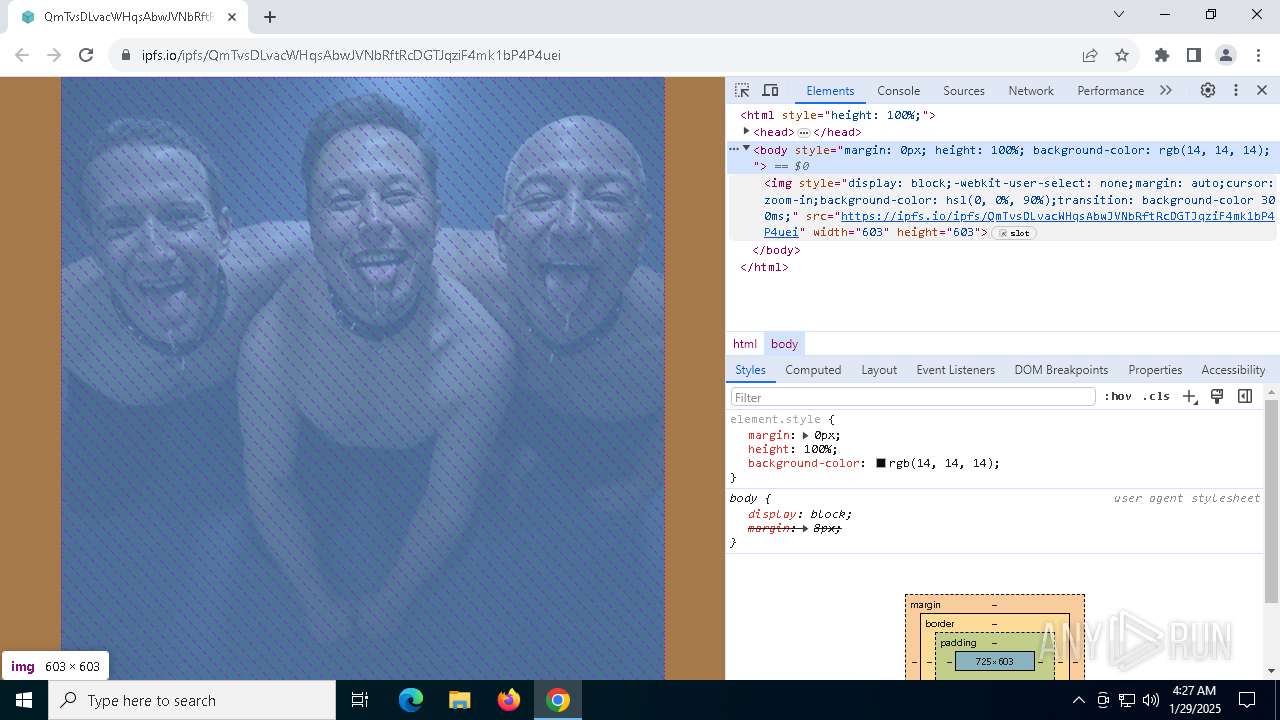The width and height of the screenshot is (1280, 720).
Task: Toggle the .cls classes panel
Action: pos(1156,396)
